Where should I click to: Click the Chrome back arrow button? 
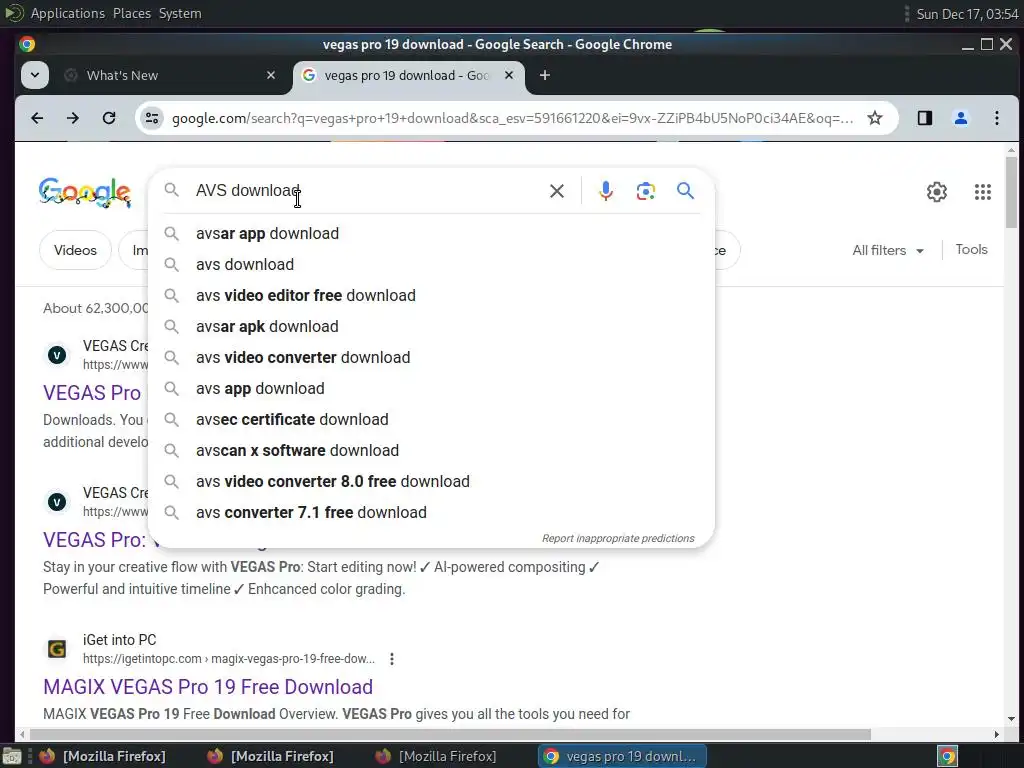37,118
